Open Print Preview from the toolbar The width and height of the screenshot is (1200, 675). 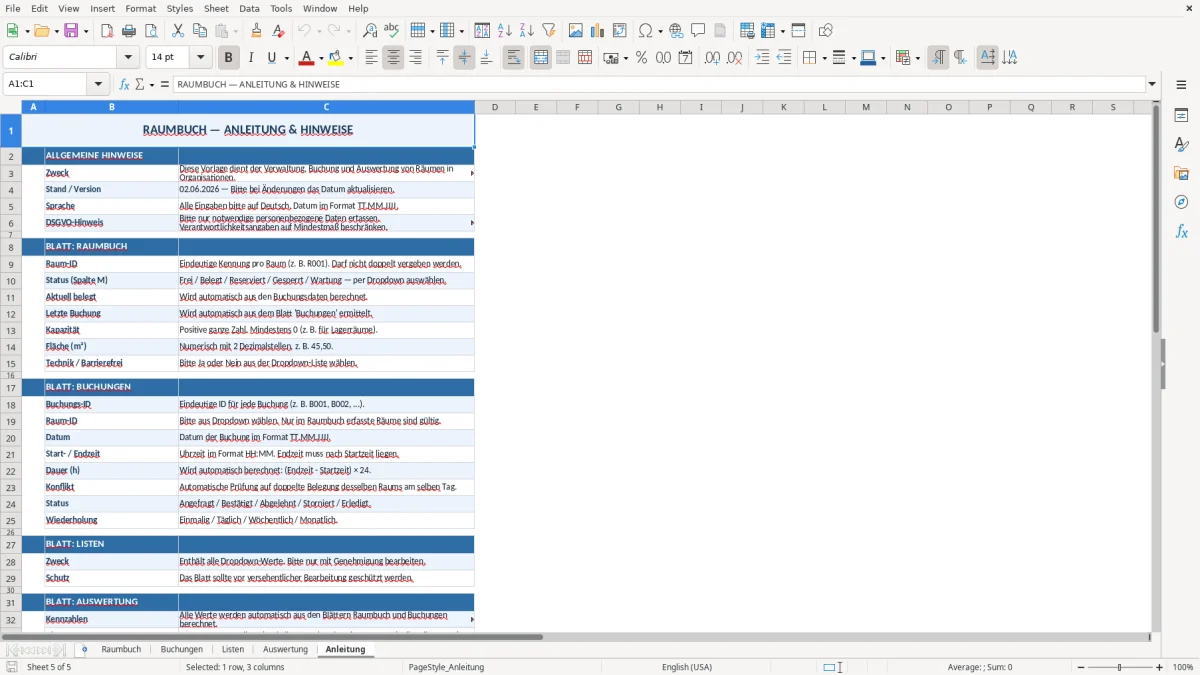pyautogui.click(x=151, y=31)
